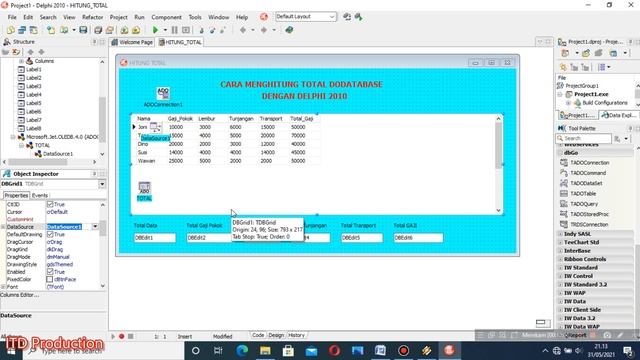The height and width of the screenshot is (360, 640).
Task: Open the Default Layout dropdown
Action: click(x=332, y=17)
